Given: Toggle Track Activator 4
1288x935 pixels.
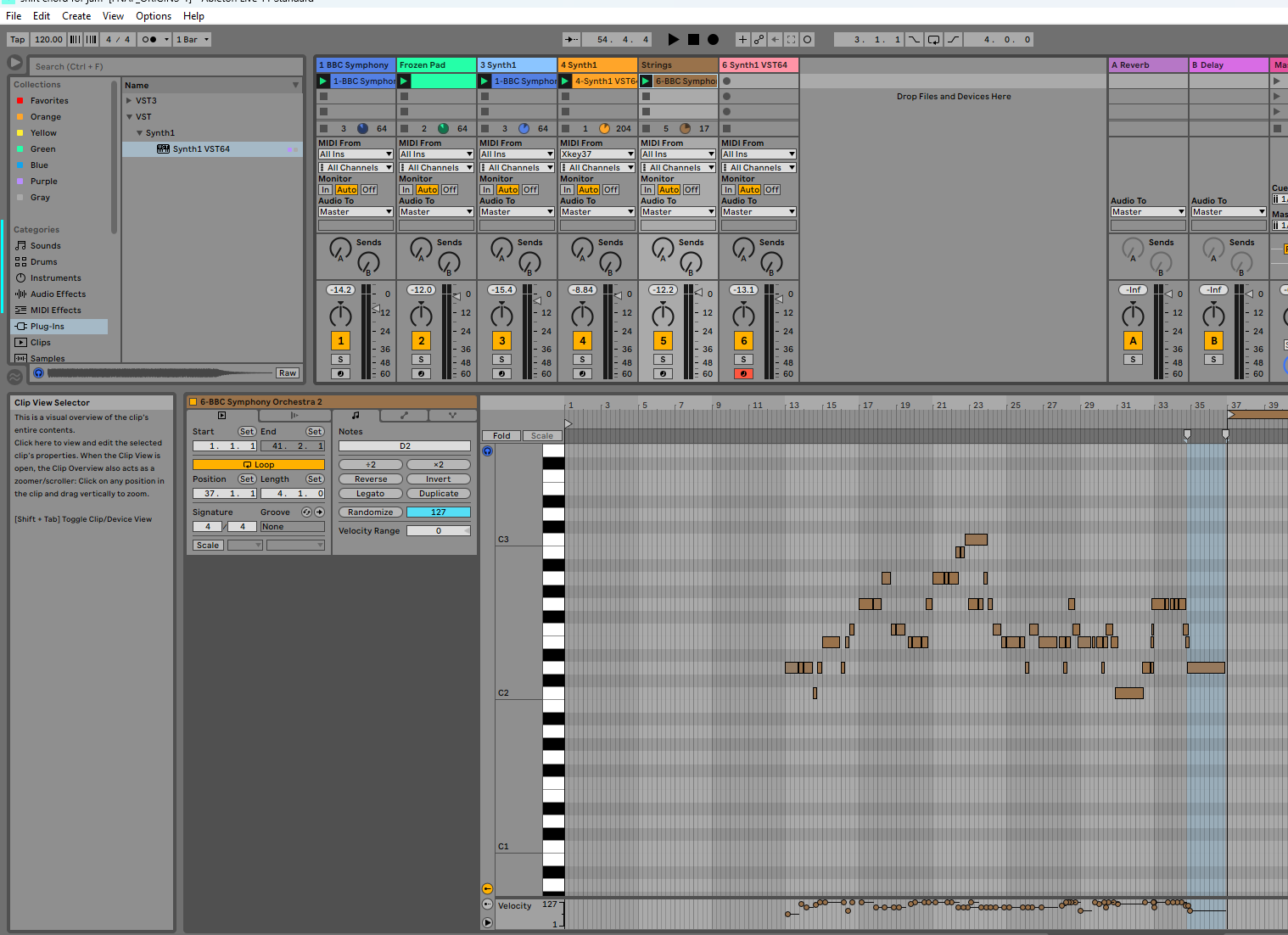Looking at the screenshot, I should click(x=582, y=340).
